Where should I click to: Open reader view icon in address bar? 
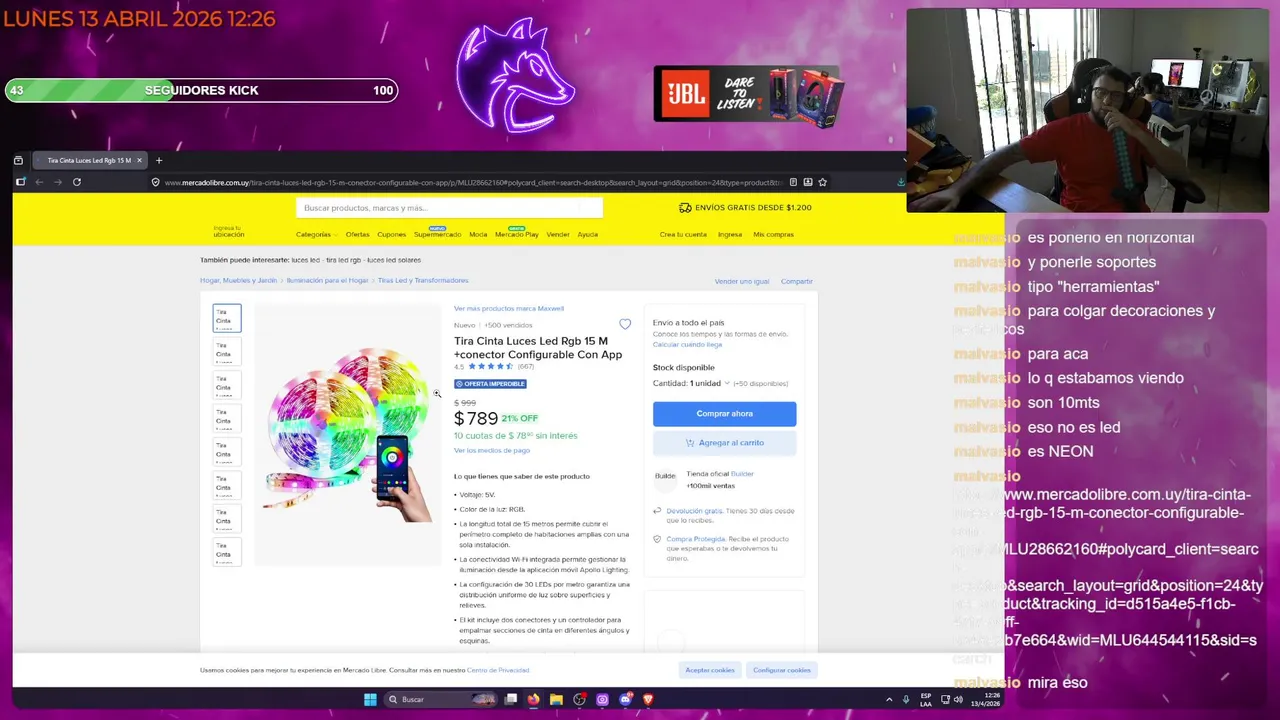tap(793, 182)
